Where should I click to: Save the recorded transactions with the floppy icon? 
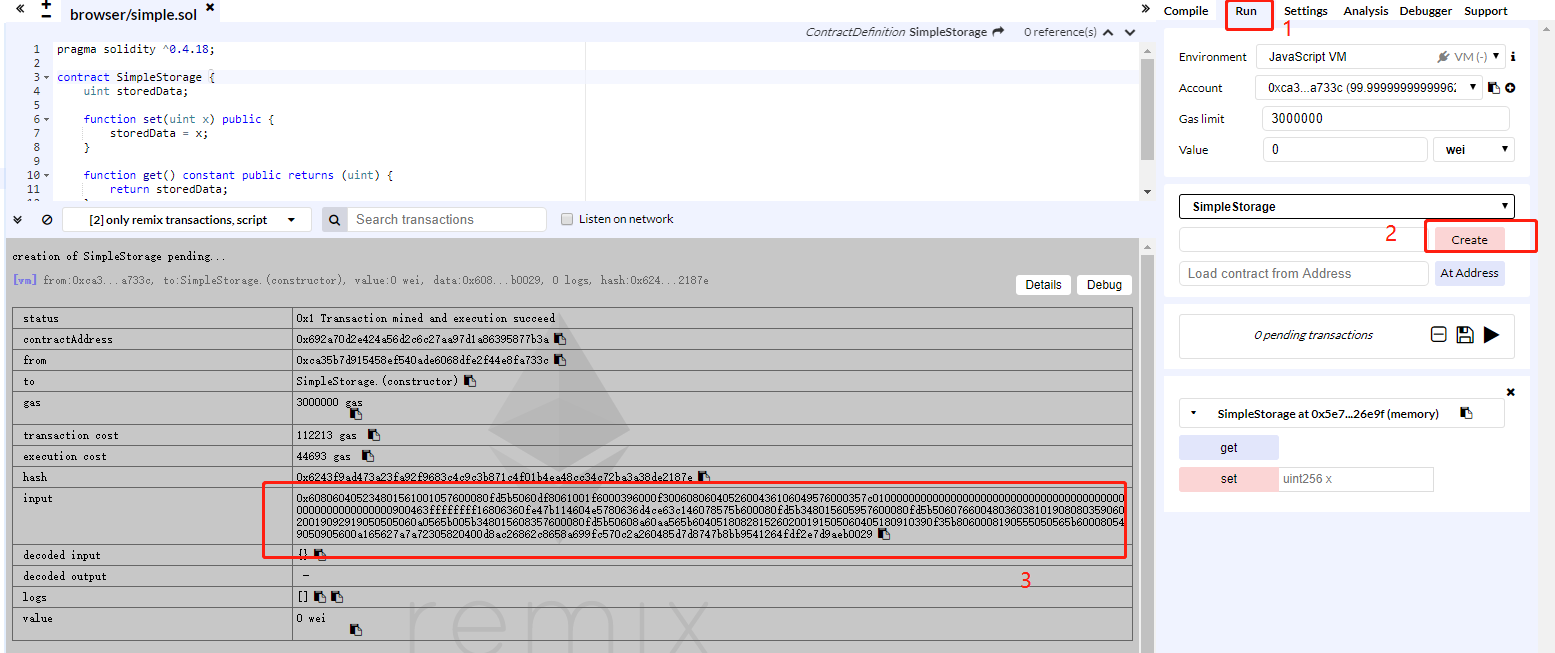[x=1465, y=335]
